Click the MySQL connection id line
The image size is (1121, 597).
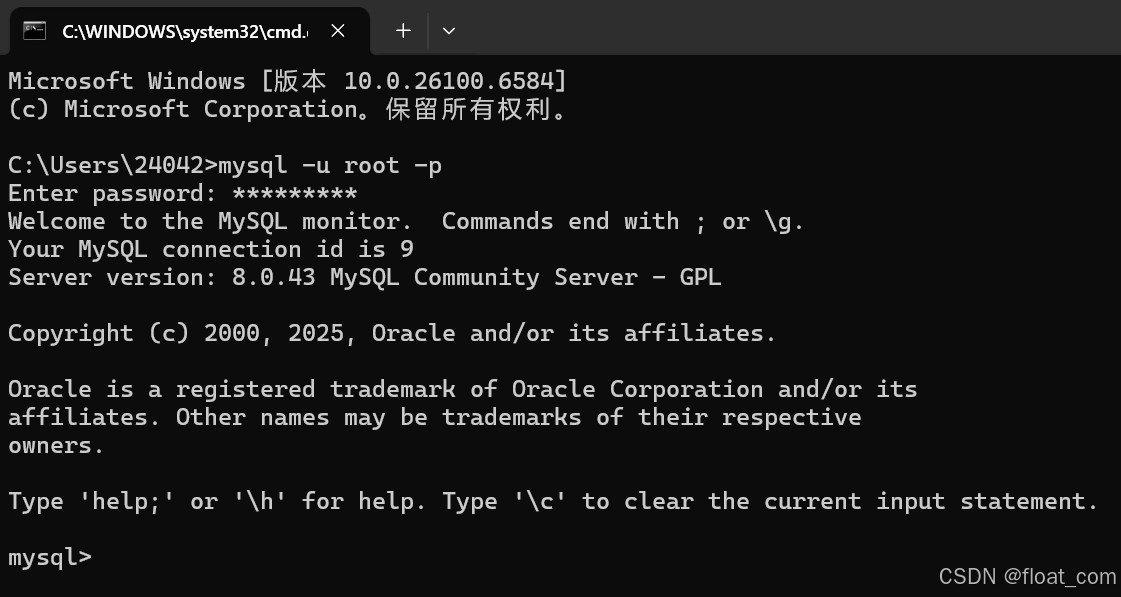[x=210, y=249]
